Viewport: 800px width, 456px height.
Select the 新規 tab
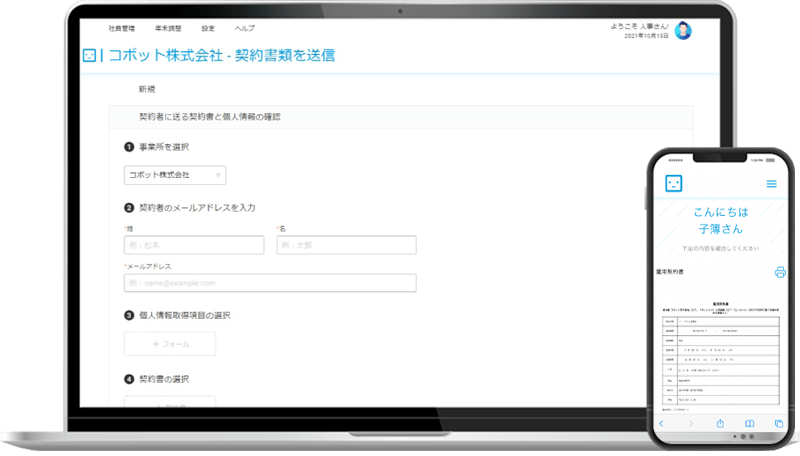pyautogui.click(x=147, y=89)
